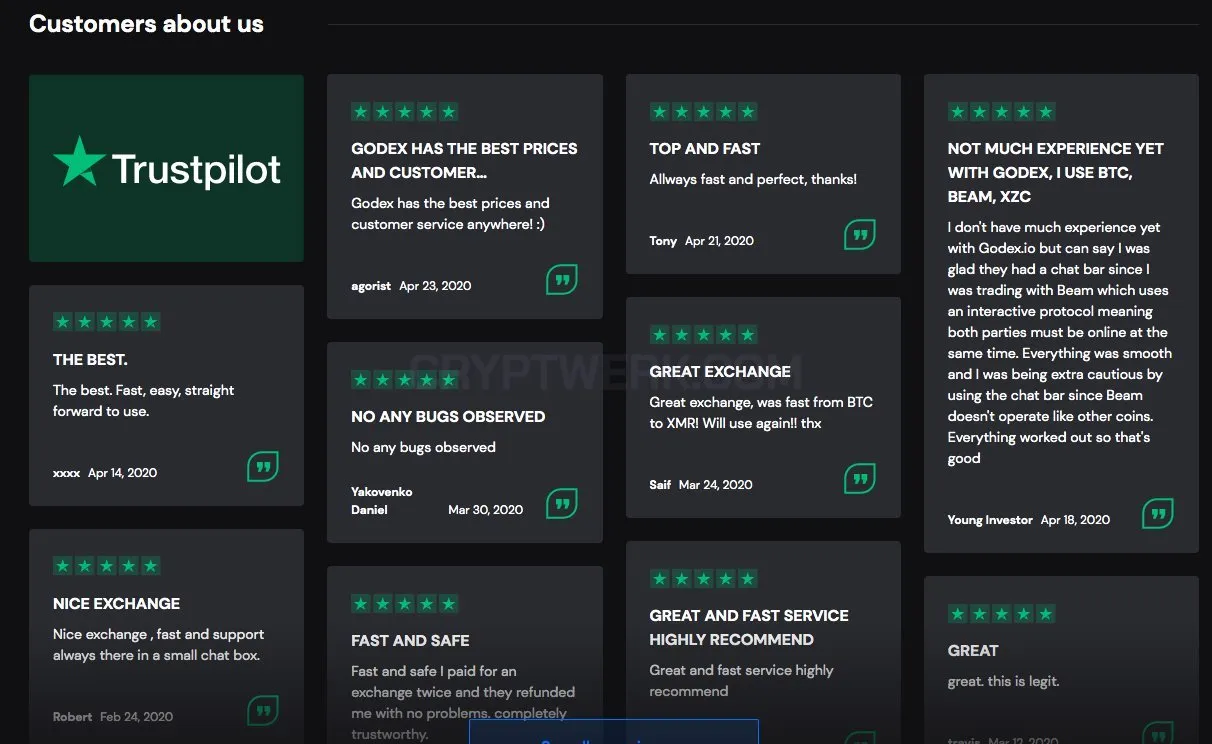Click quote icon on Robert's review
Screen dimensions: 1212x744
[263, 710]
